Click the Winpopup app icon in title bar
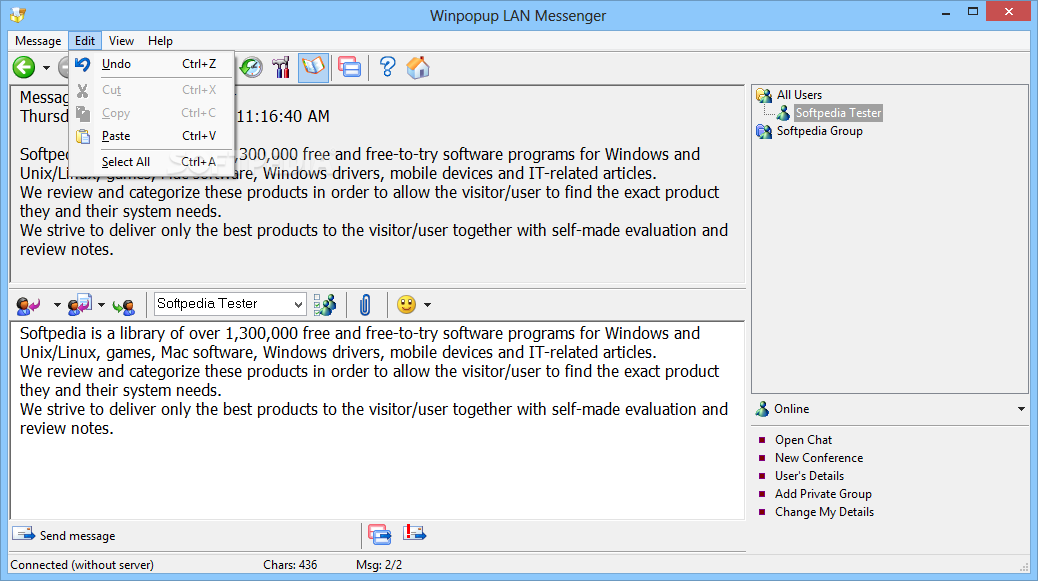Screen dimensions: 1038x581 [19, 15]
